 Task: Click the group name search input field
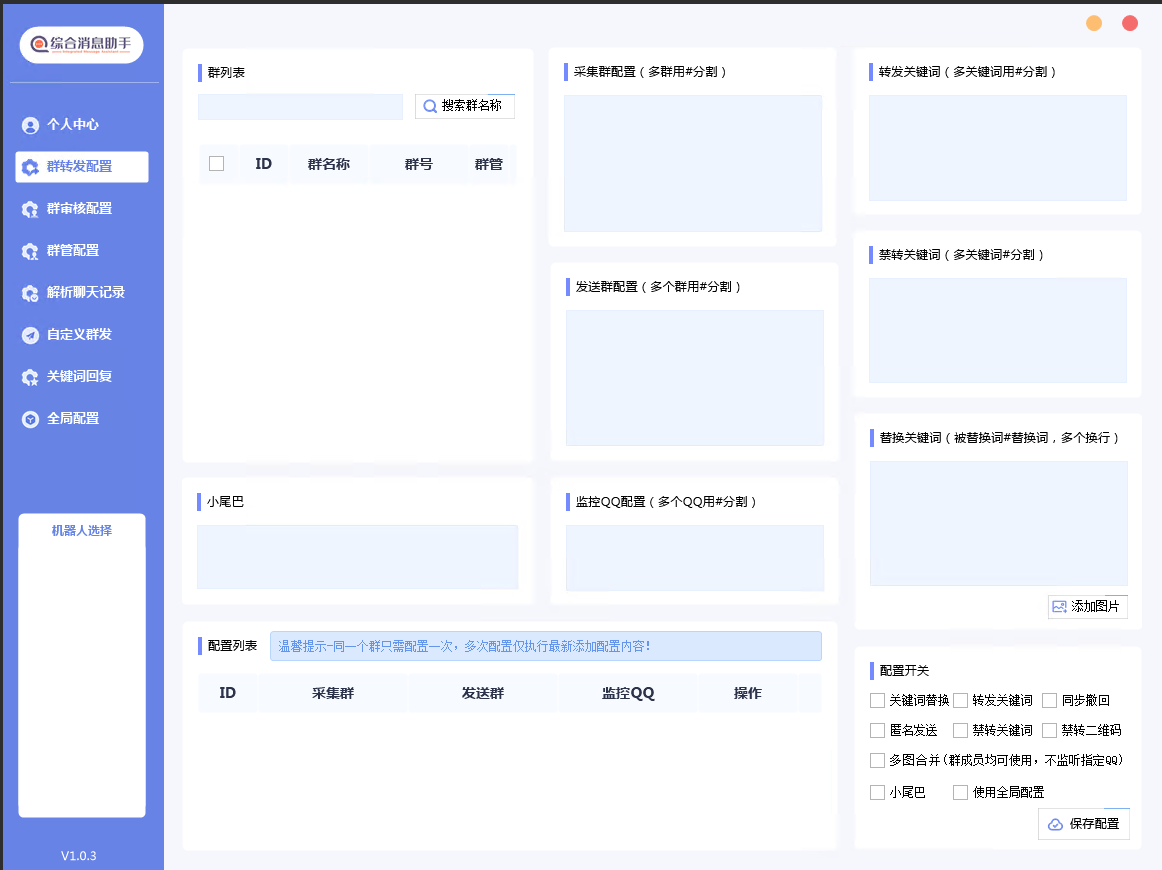click(x=300, y=107)
